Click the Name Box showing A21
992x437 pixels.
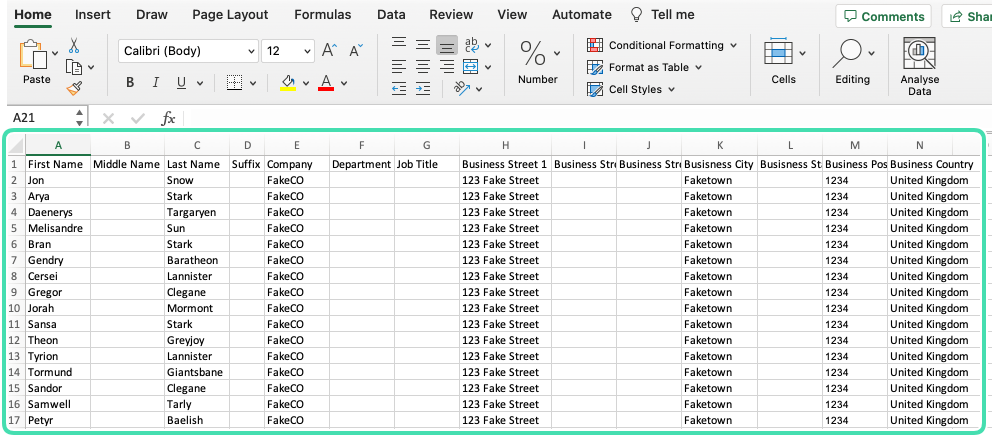41,118
